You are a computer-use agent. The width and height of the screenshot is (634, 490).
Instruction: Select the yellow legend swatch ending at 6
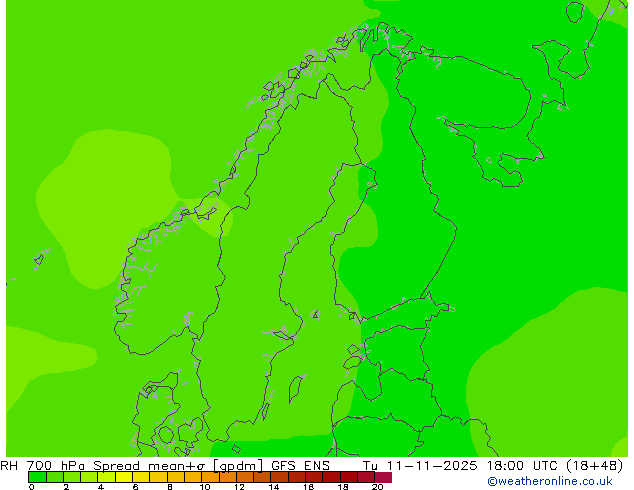pyautogui.click(x=124, y=477)
